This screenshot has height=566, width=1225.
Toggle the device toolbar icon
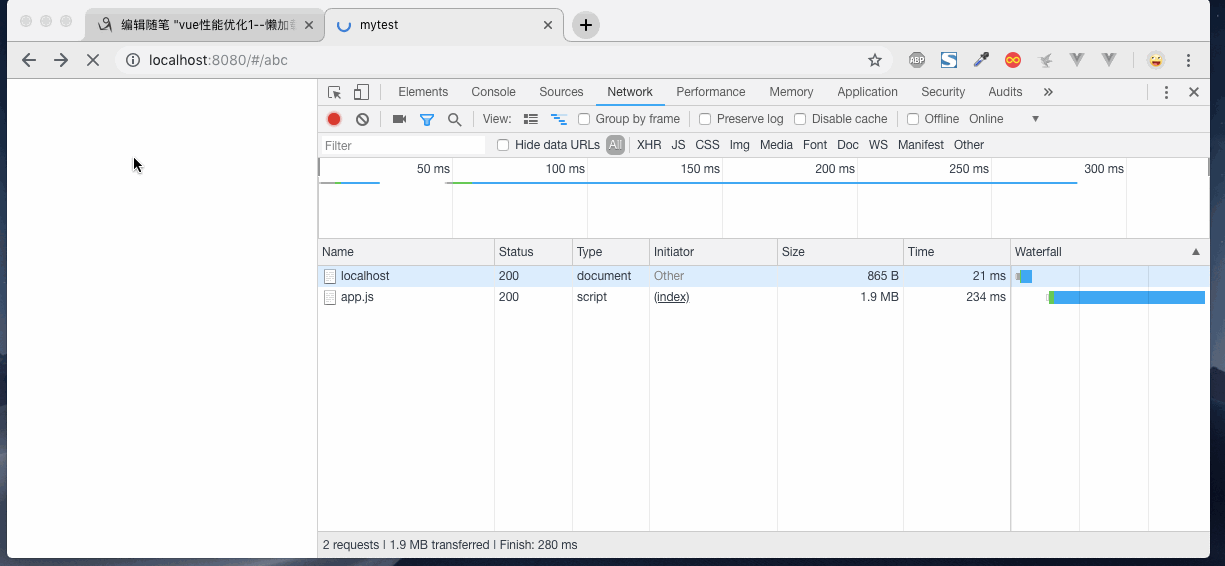361,92
